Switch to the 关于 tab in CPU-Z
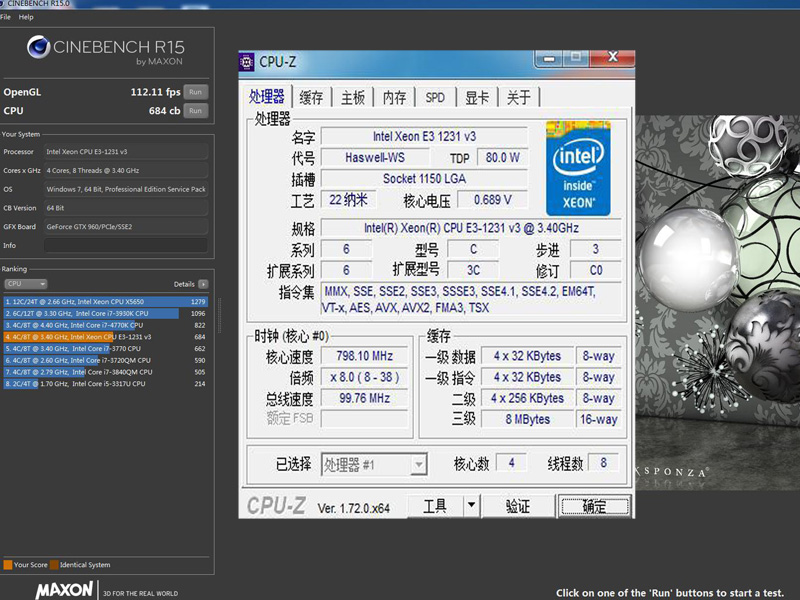 [518, 97]
